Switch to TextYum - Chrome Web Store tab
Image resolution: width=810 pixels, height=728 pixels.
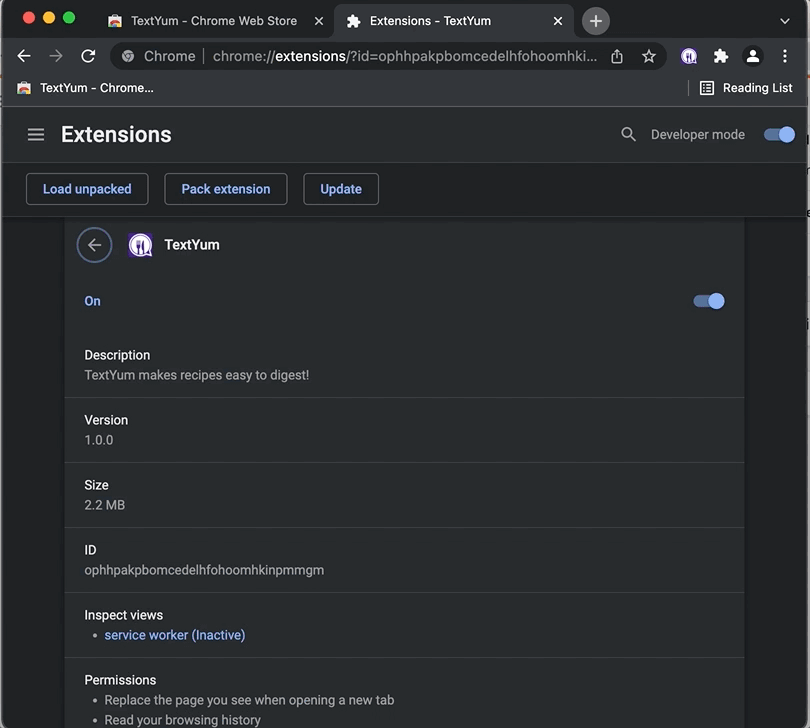(214, 21)
